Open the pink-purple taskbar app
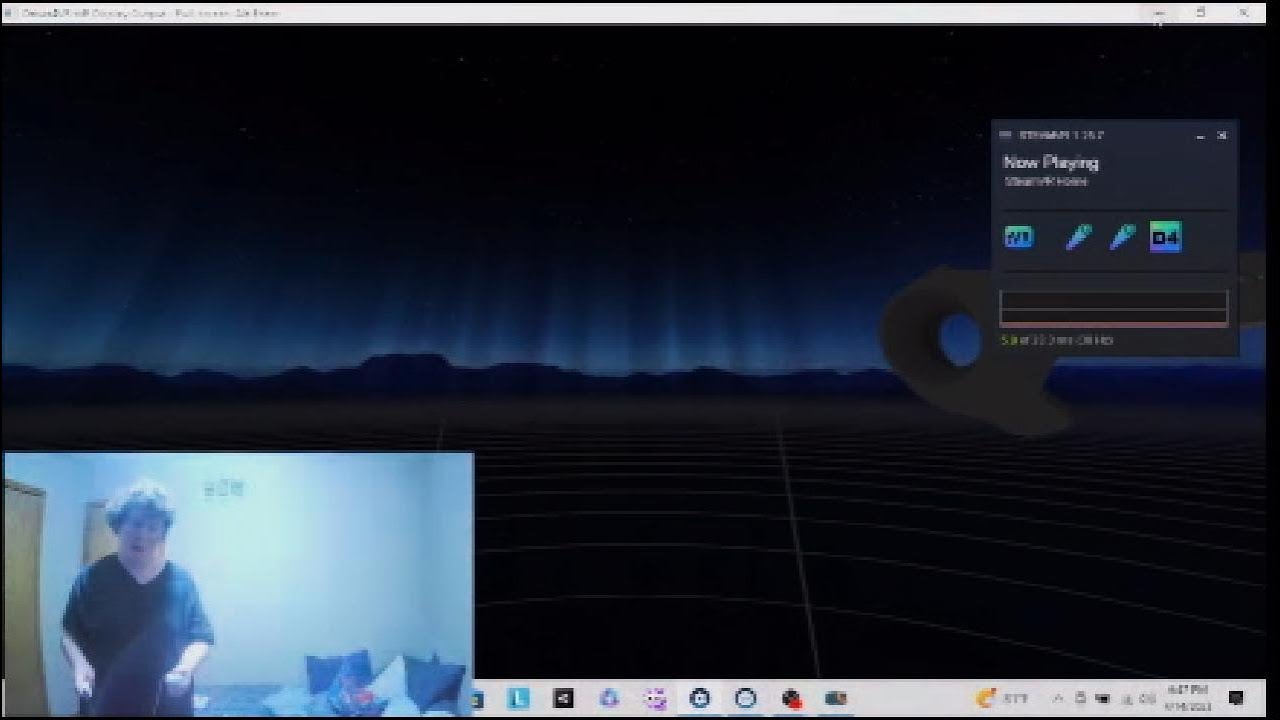The image size is (1280, 720). click(655, 698)
